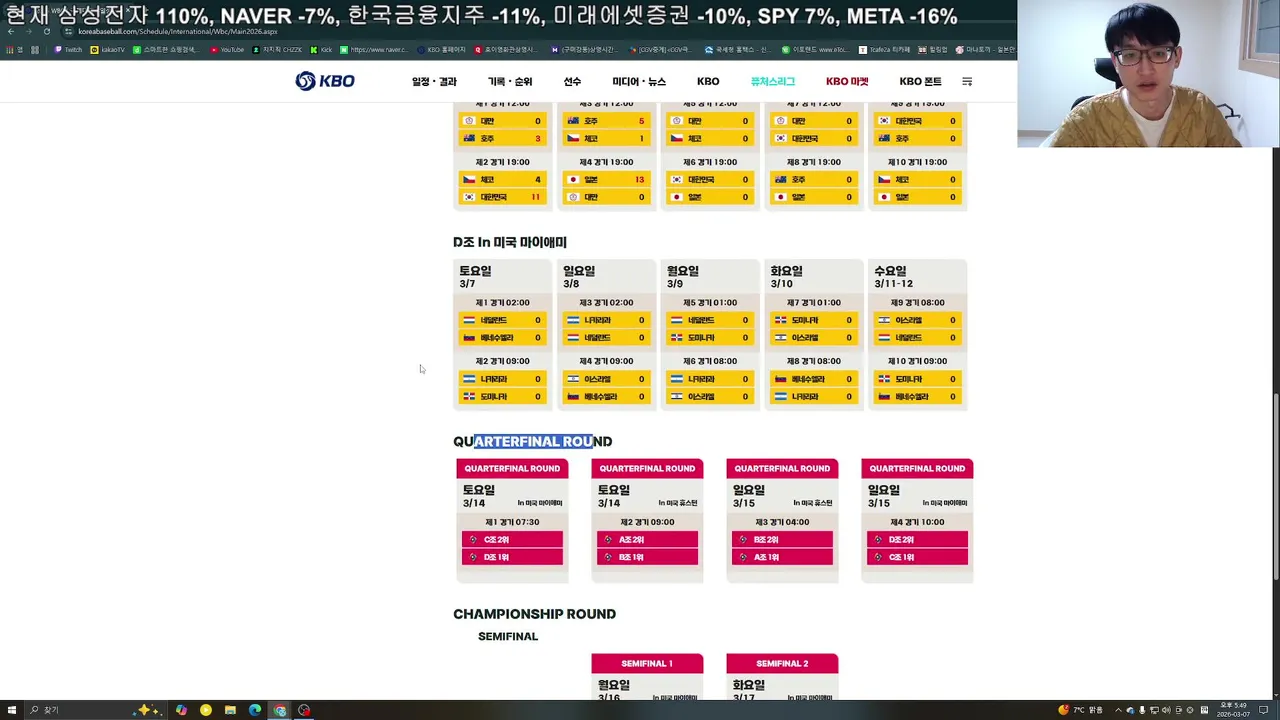Click the QUARTERFINAL ROUND heading text
The image size is (1280, 720).
tap(532, 441)
